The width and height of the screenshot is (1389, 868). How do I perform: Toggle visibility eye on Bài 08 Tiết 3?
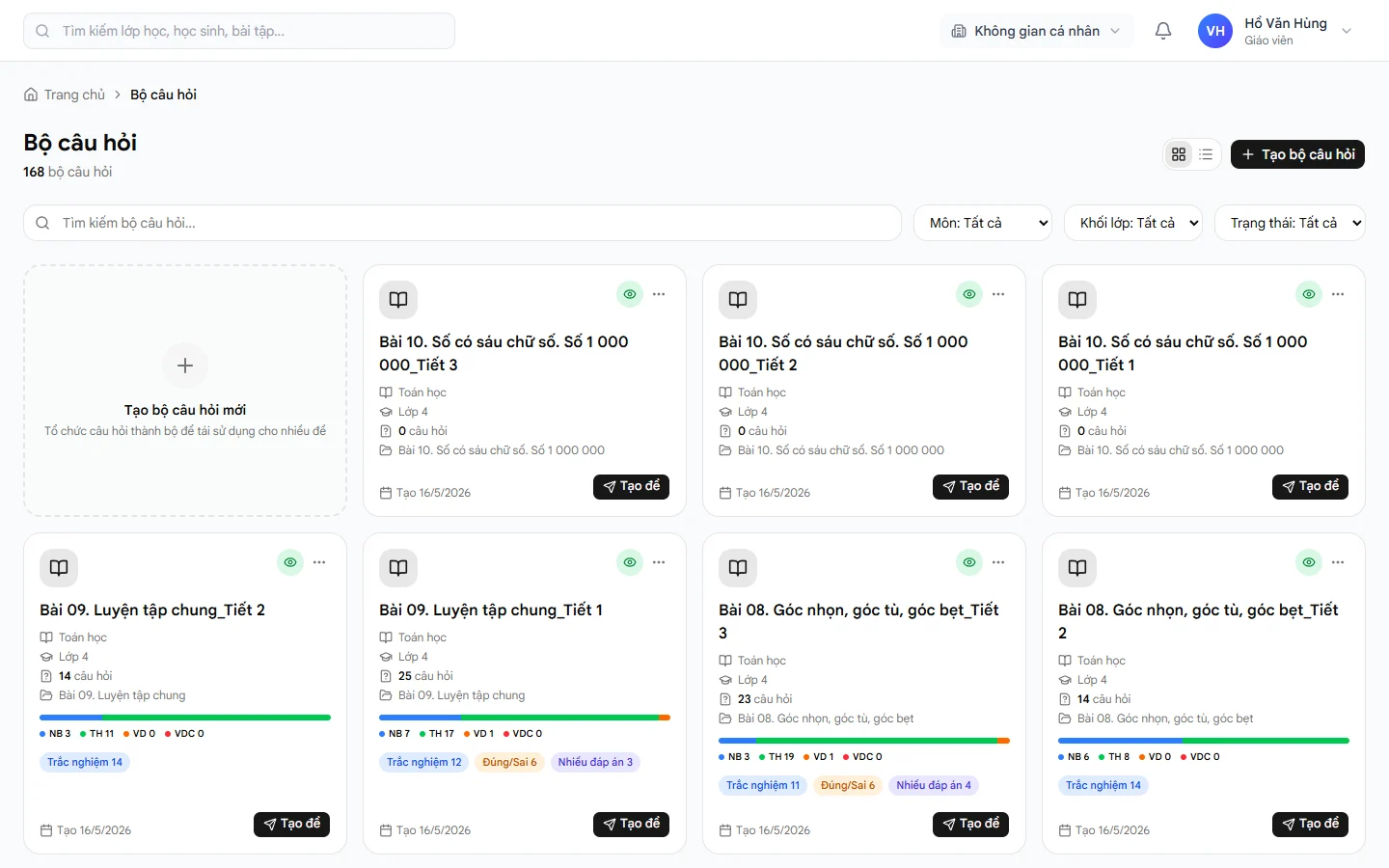969,562
